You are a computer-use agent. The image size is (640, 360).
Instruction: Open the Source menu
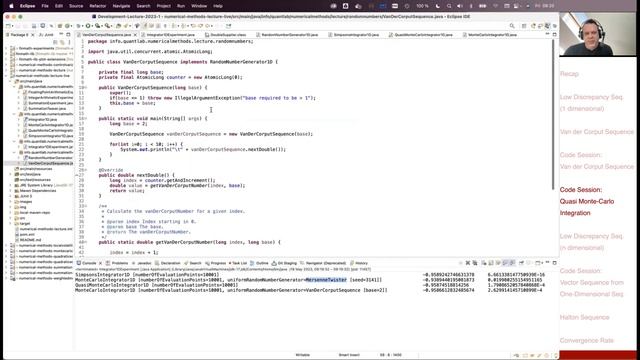[76, 6]
